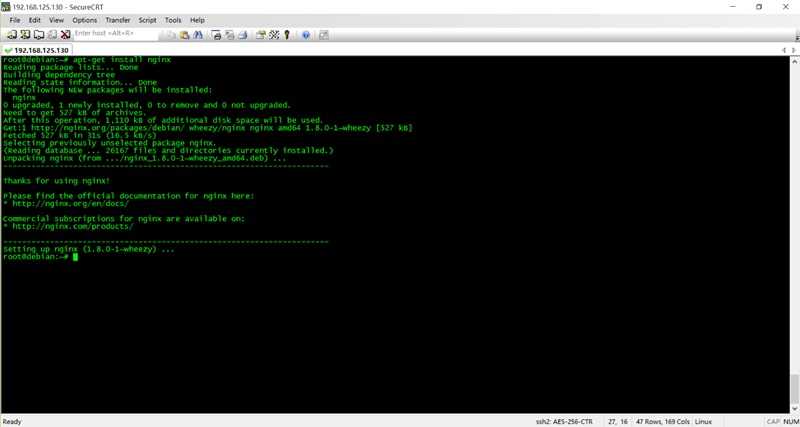
Task: Click the key icon for public-key assistant
Action: pyautogui.click(x=287, y=35)
